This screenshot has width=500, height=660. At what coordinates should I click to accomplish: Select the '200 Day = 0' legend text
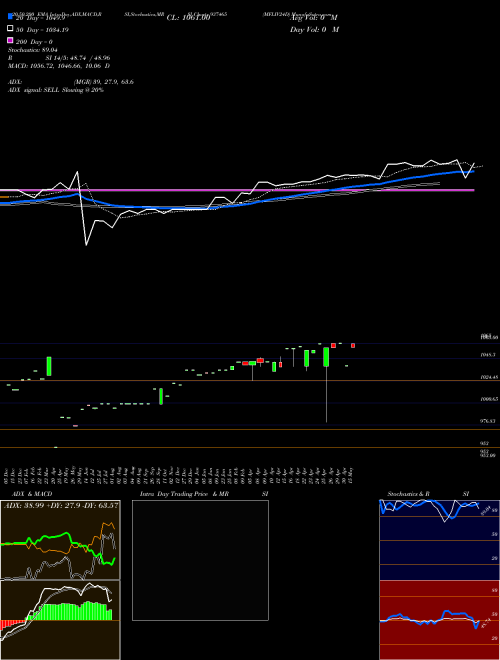tap(34, 42)
